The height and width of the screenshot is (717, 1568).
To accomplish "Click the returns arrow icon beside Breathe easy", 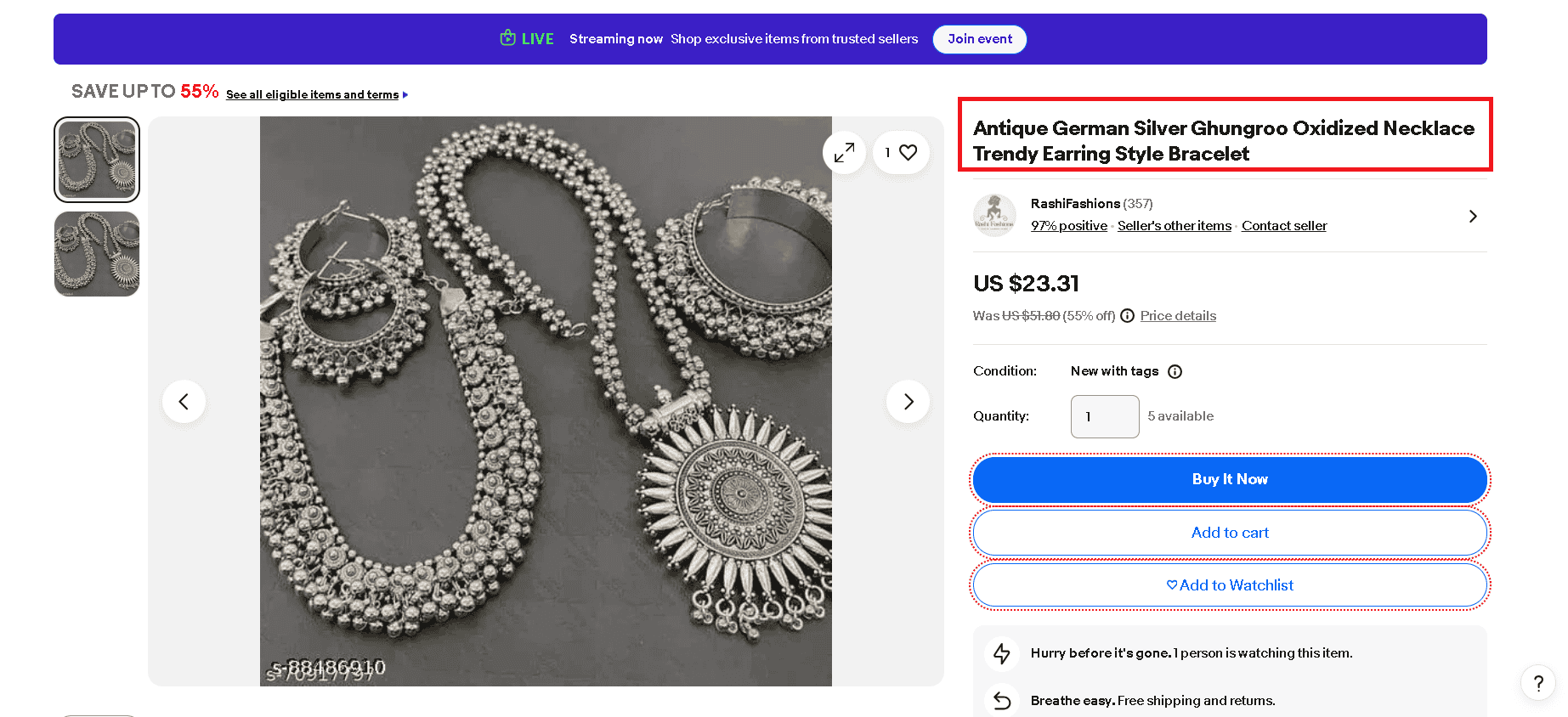I will [x=1002, y=700].
